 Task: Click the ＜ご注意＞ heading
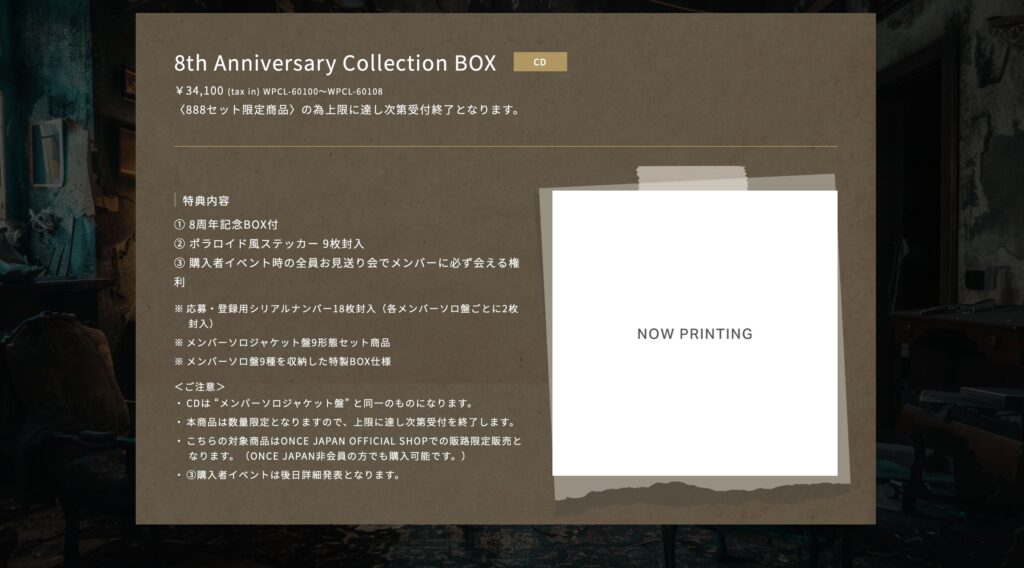pyautogui.click(x=200, y=387)
